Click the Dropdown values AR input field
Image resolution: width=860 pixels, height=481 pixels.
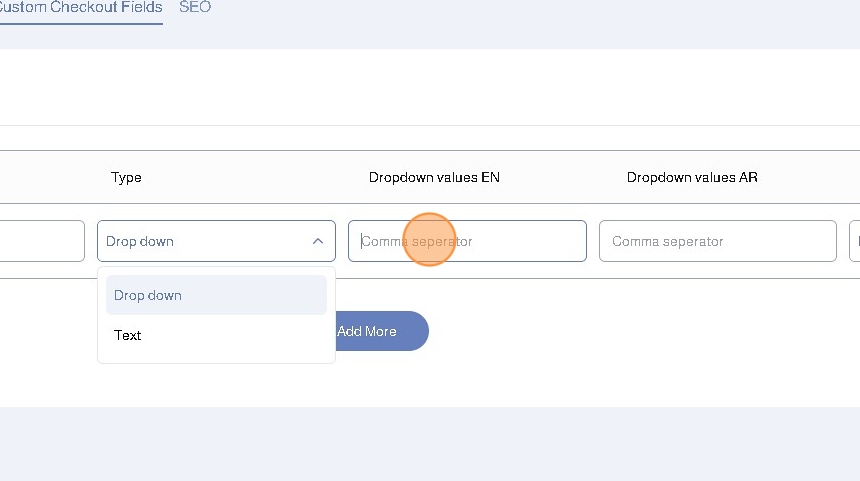717,241
